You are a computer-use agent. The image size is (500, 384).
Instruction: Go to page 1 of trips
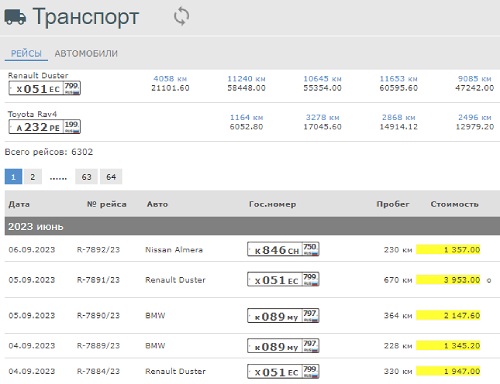[13, 177]
